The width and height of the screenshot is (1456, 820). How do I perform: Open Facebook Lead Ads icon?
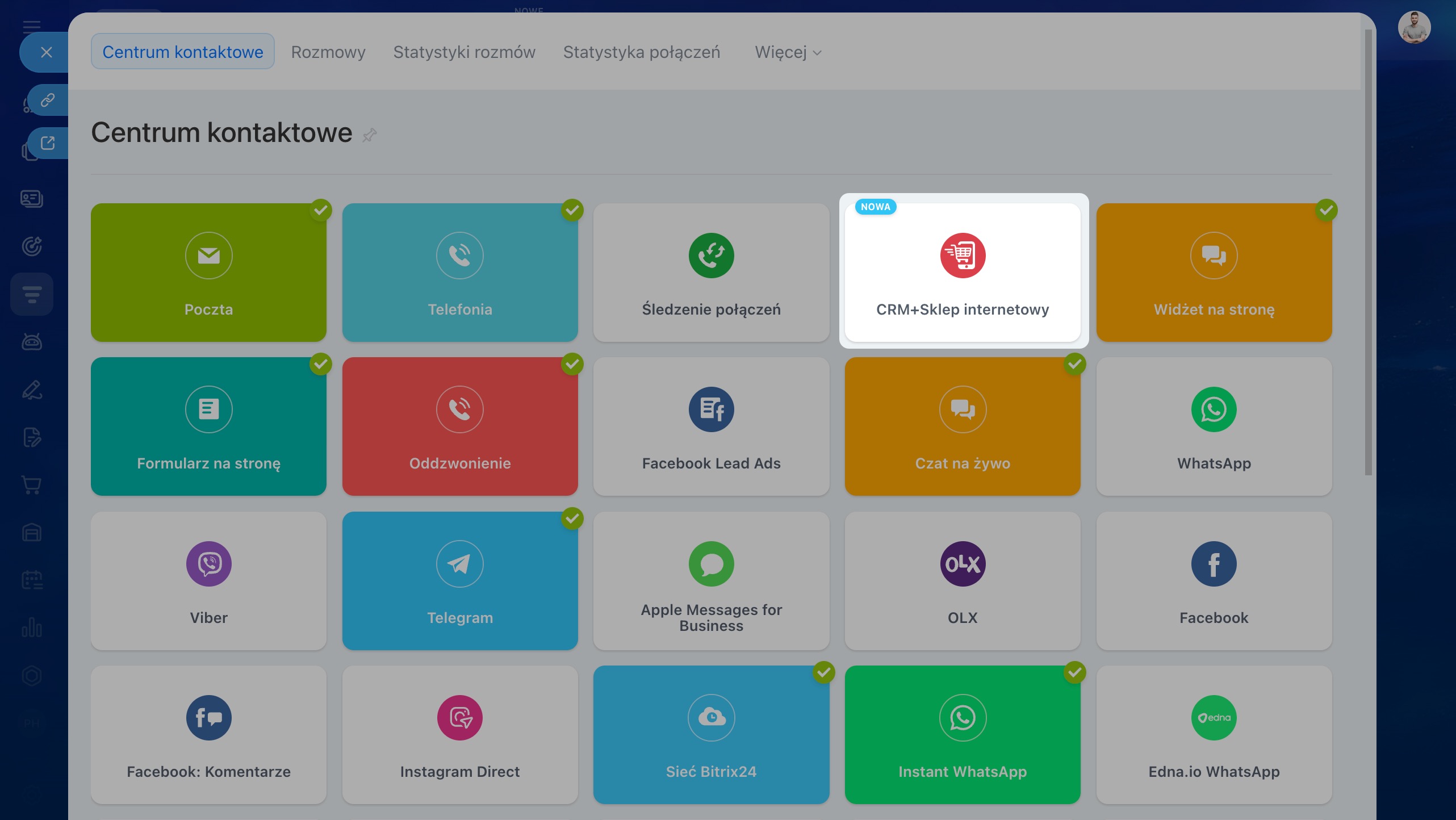711,409
